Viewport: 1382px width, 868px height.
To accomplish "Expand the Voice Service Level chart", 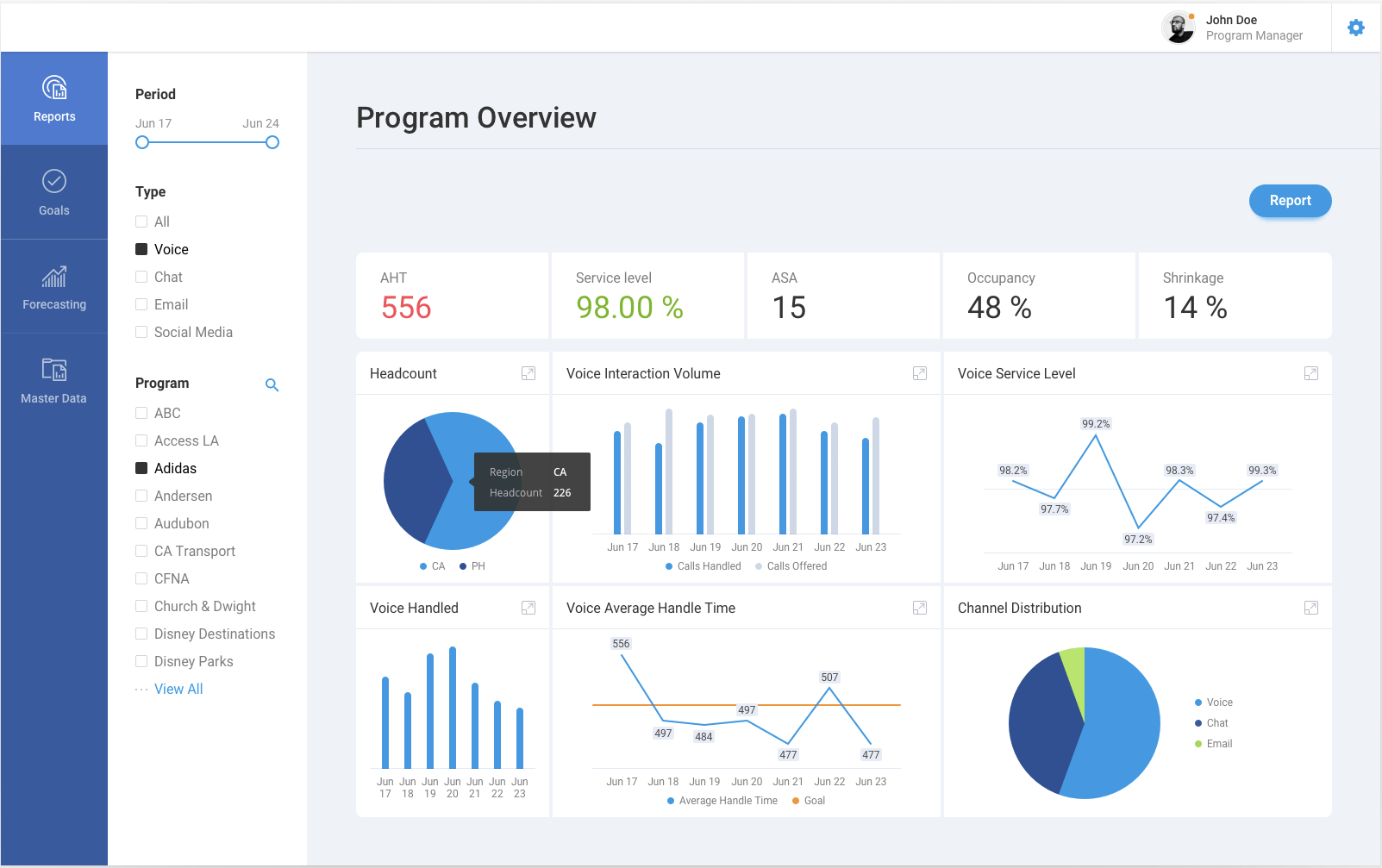I will 1311,373.
